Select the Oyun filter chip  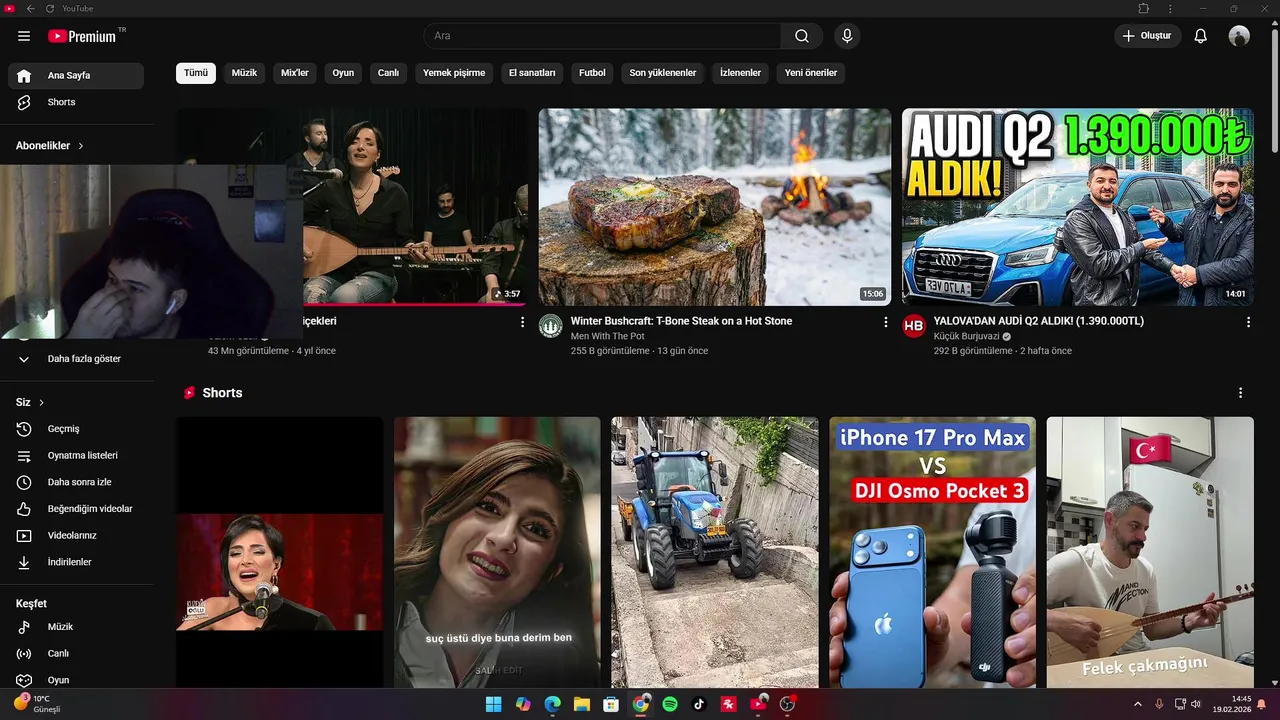point(343,73)
